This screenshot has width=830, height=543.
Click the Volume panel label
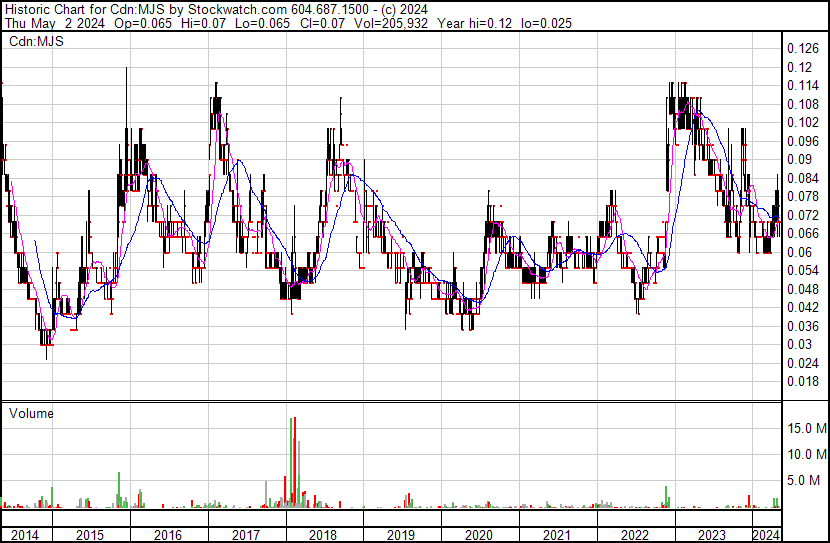pos(31,413)
